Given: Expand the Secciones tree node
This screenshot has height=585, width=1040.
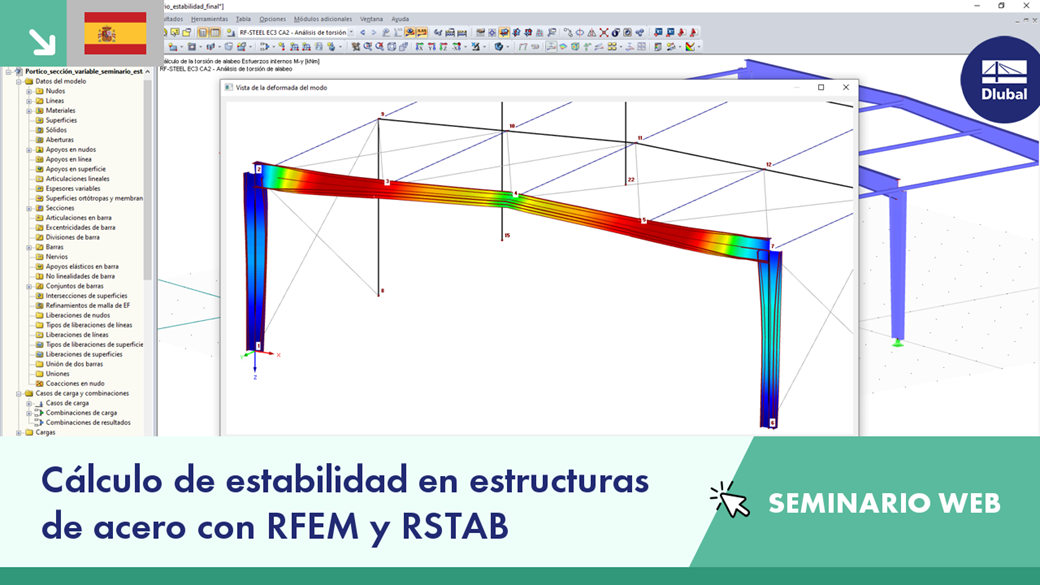Looking at the screenshot, I should (x=29, y=208).
